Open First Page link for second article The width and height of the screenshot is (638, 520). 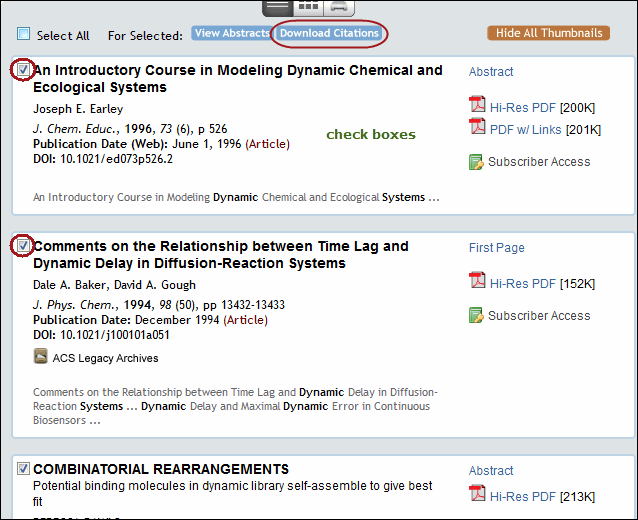[496, 247]
